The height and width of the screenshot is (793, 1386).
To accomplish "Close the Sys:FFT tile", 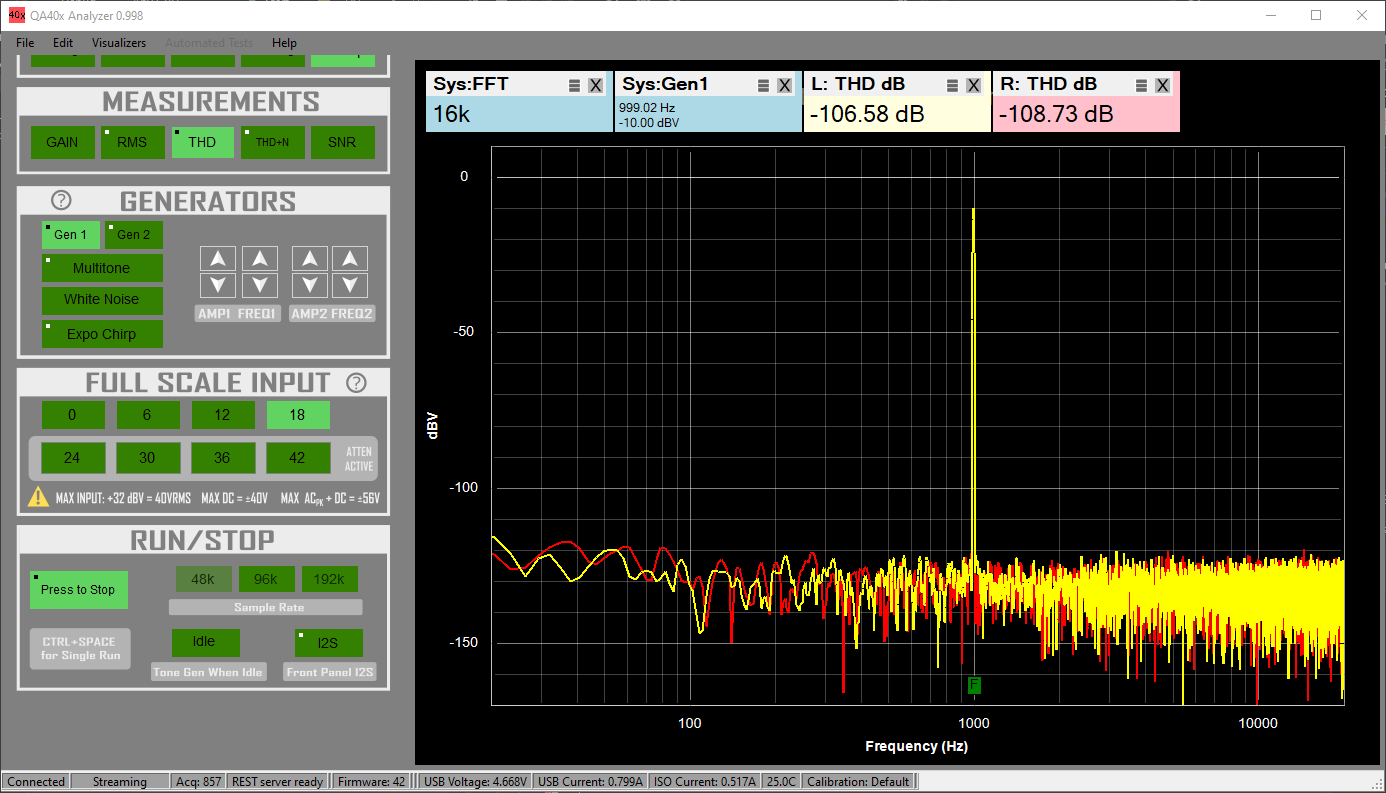I will (595, 86).
